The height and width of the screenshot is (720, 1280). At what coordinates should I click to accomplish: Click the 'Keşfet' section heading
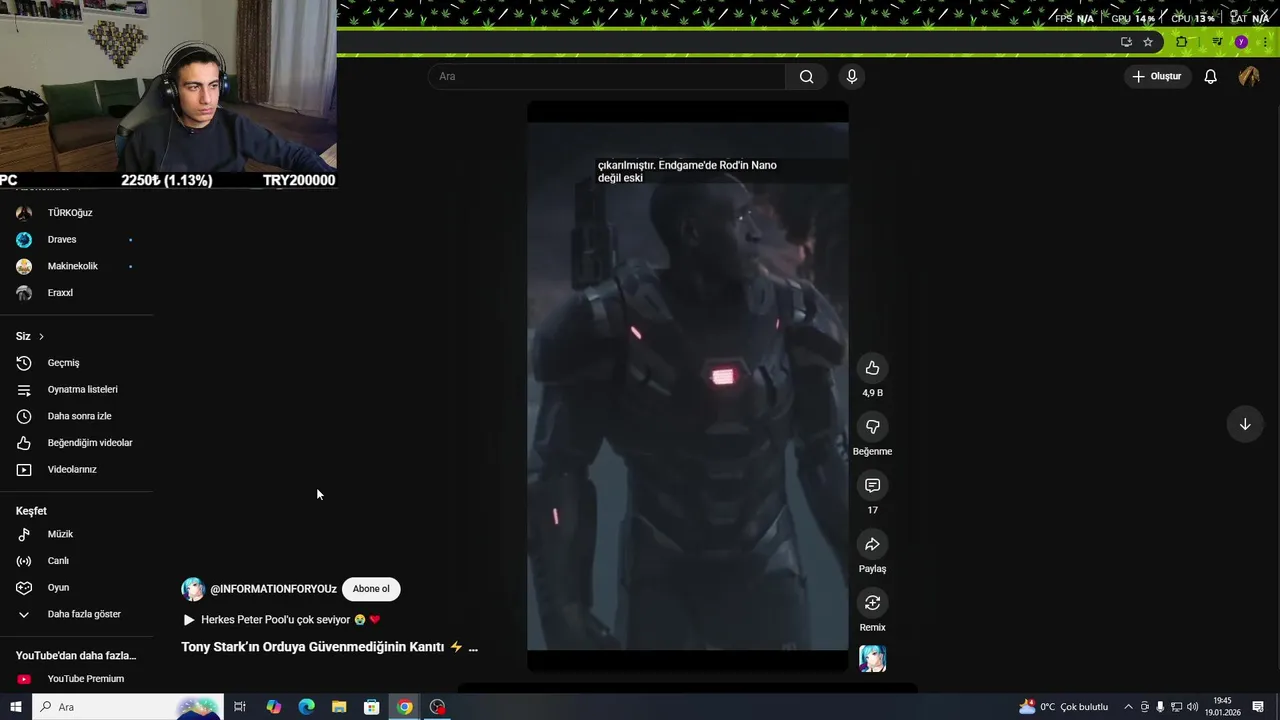31,511
